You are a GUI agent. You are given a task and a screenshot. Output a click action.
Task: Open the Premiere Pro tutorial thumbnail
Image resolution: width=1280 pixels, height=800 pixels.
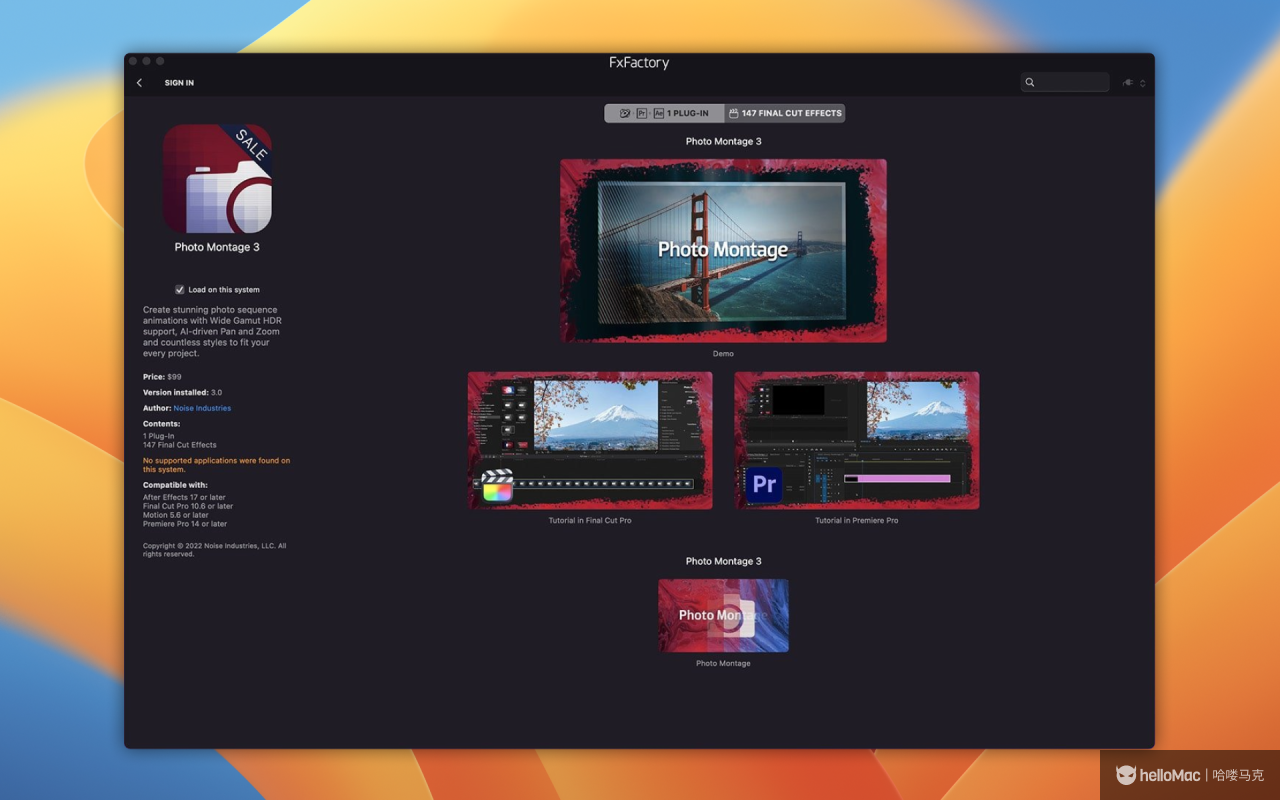pos(857,441)
